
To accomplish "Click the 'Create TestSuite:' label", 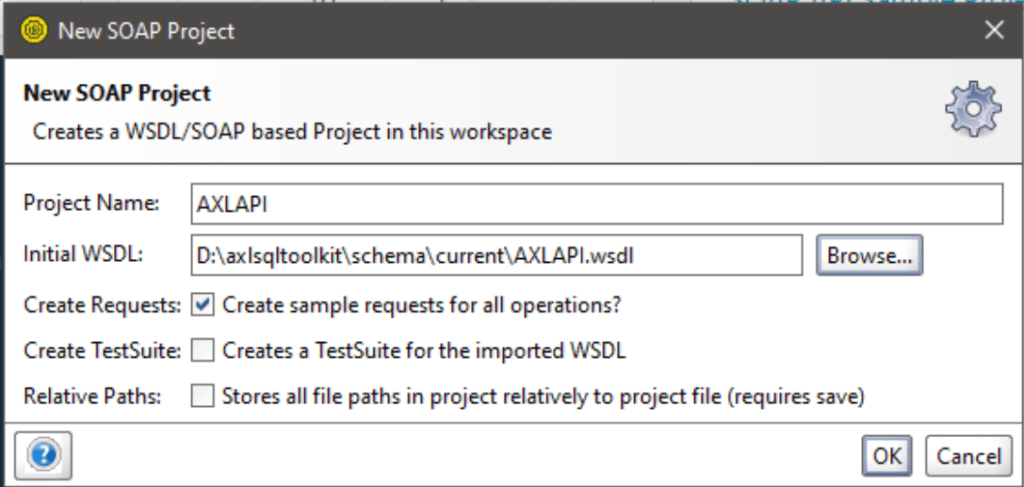I will (x=102, y=350).
